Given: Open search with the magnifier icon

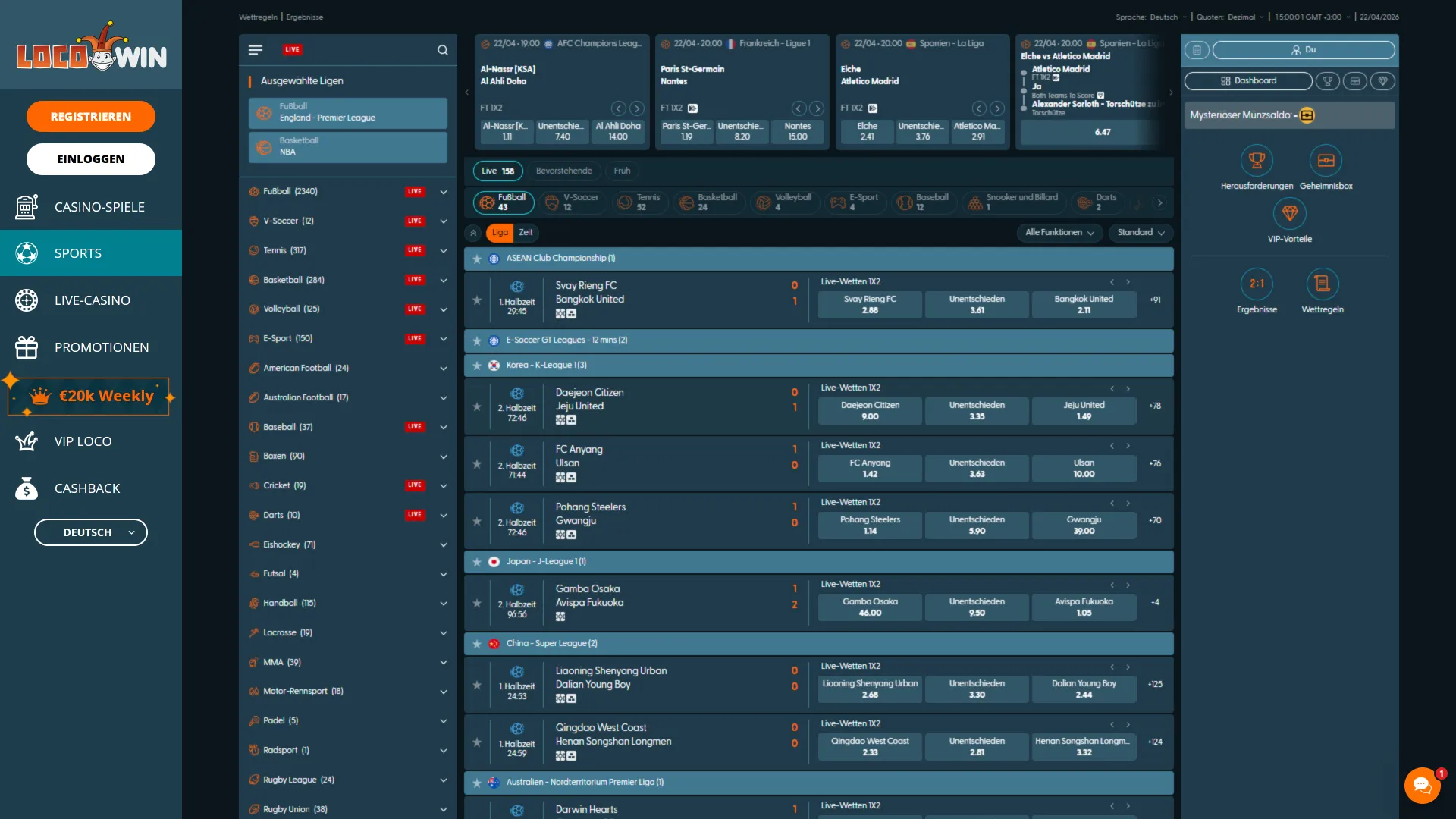Looking at the screenshot, I should [443, 50].
